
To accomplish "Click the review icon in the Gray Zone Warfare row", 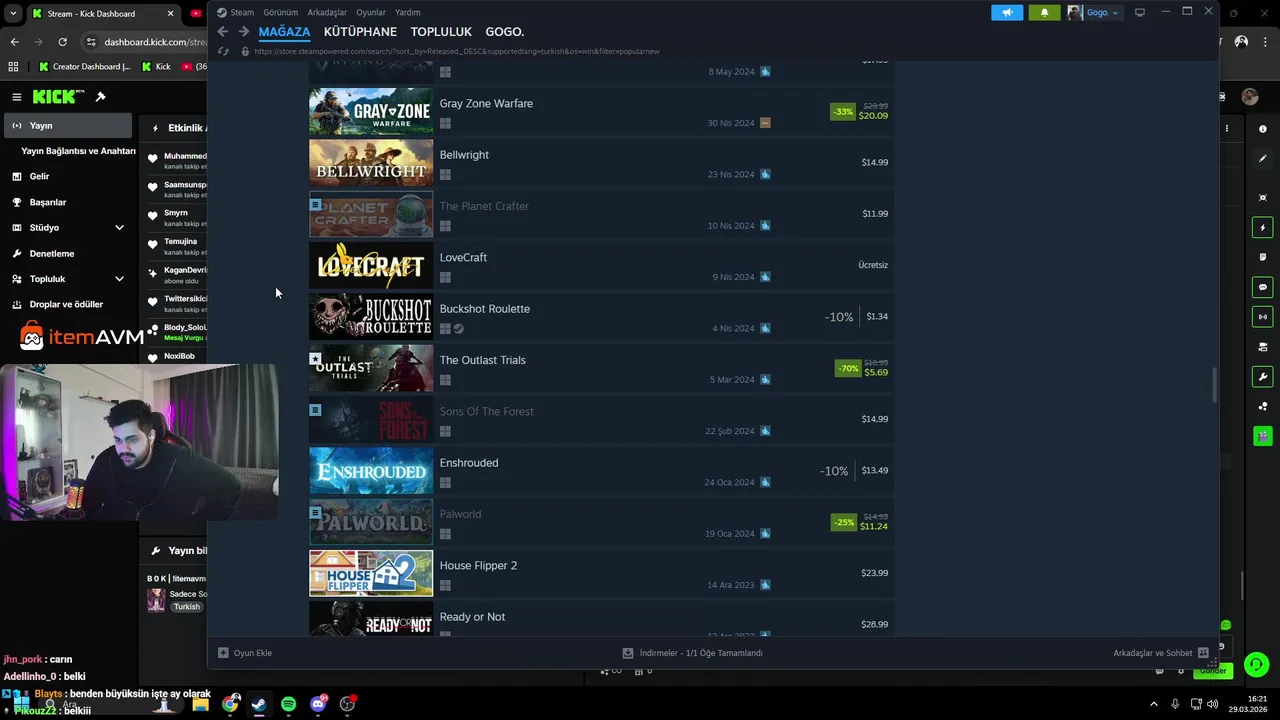I will coord(765,123).
